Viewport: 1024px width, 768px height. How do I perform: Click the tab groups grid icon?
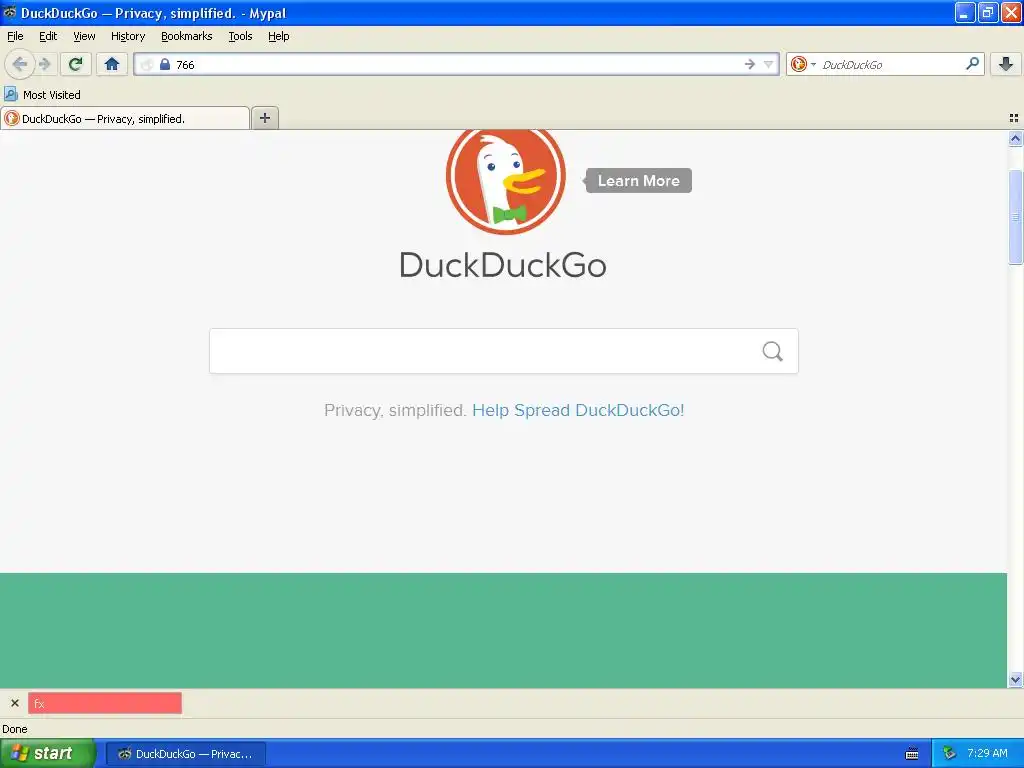1014,118
